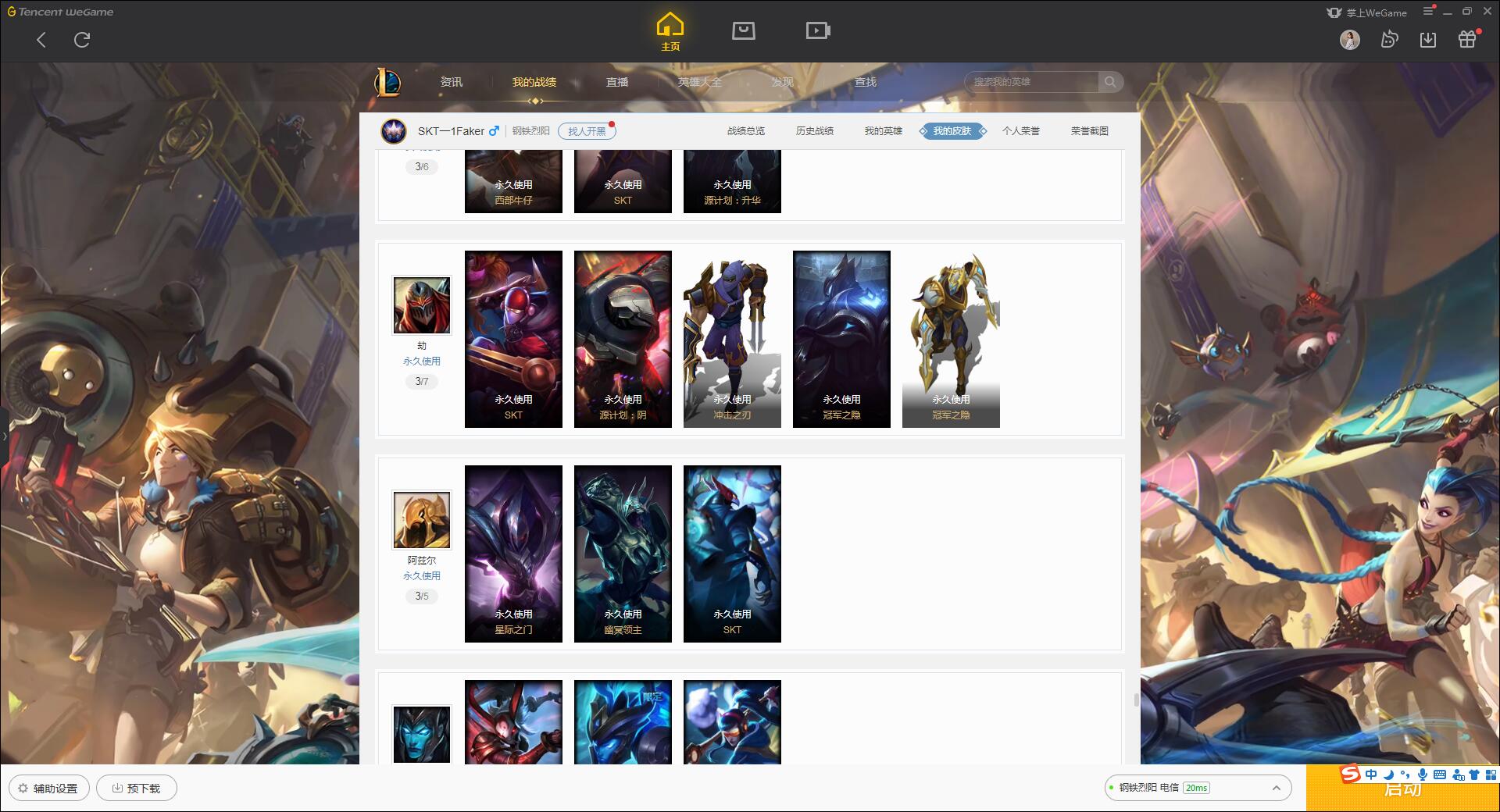Open the 历史战绩 sub-tab
The image size is (1500, 812).
click(x=815, y=131)
